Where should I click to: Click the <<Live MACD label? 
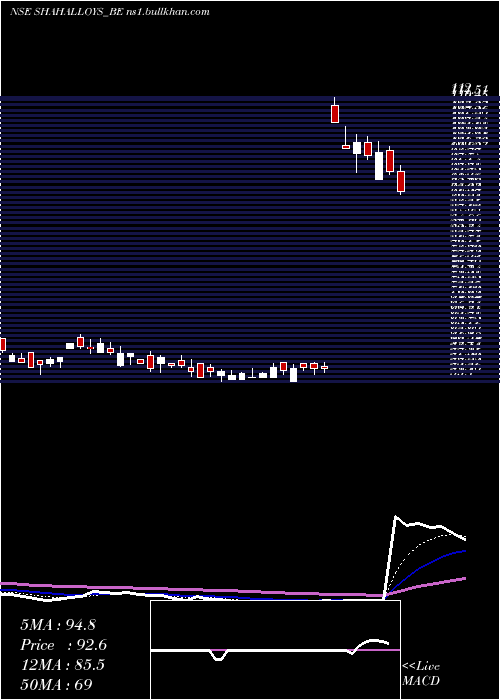coord(421,673)
